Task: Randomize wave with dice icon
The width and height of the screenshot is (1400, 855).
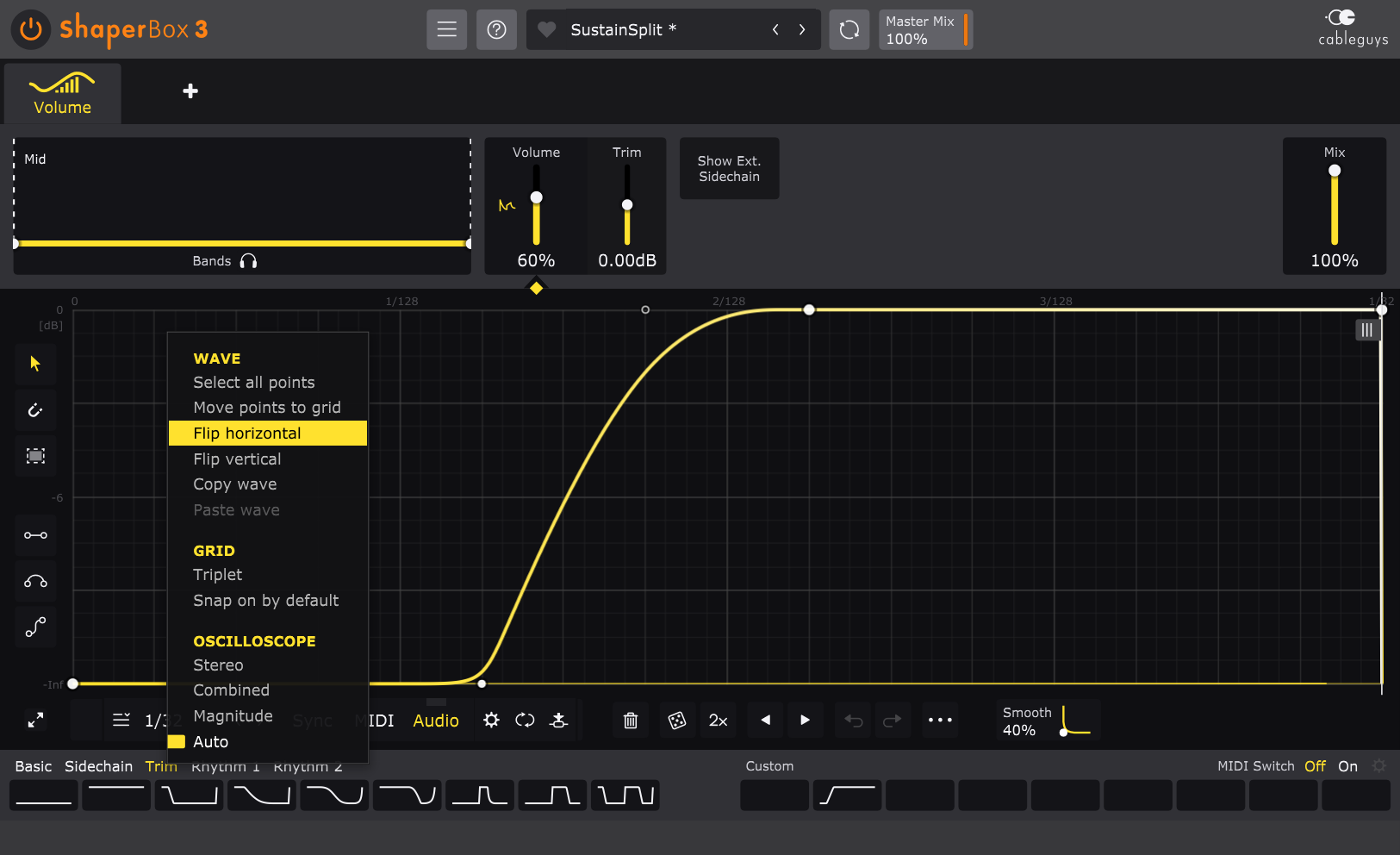Action: pos(677,721)
